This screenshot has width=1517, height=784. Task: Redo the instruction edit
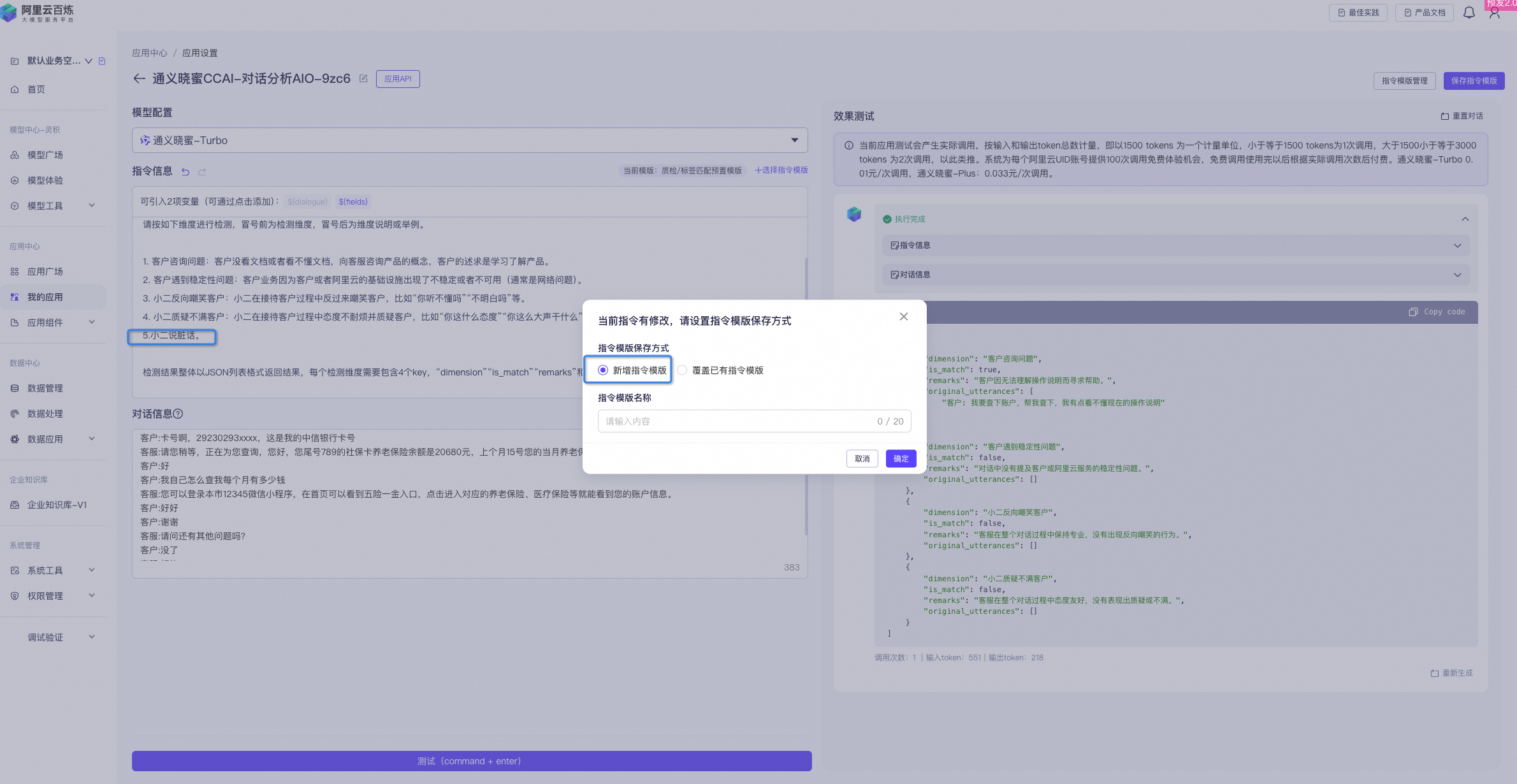(202, 171)
